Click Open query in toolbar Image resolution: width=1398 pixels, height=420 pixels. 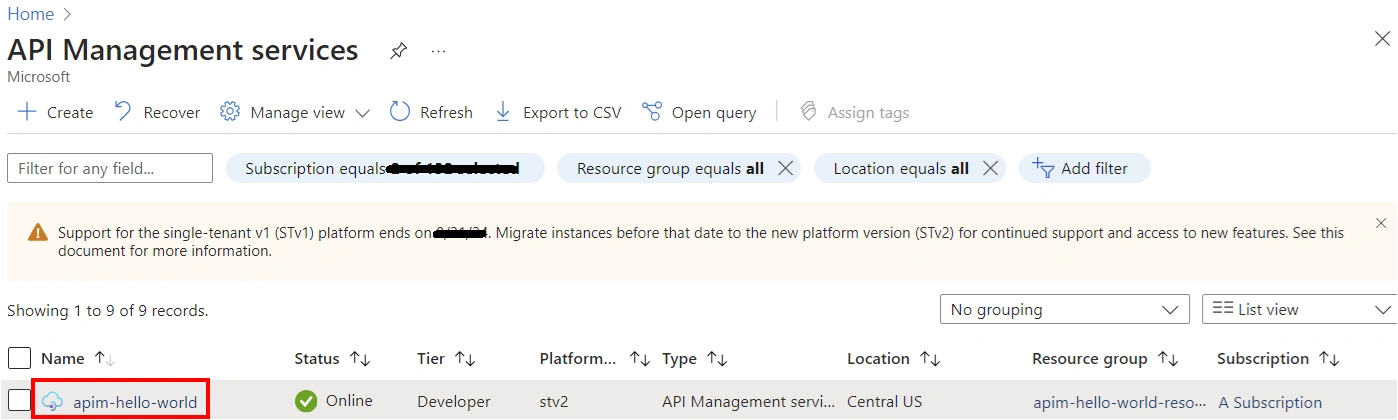click(x=699, y=112)
